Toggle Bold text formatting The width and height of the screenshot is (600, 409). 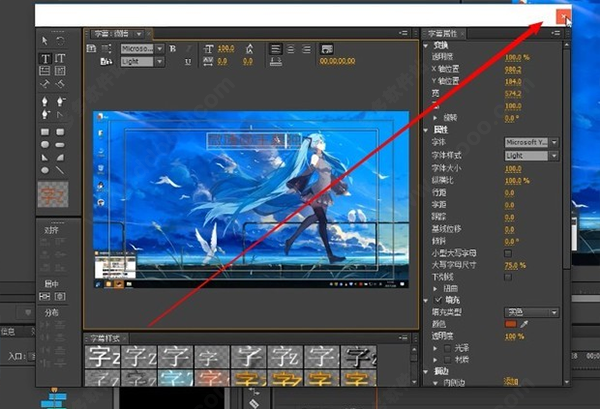pos(173,49)
